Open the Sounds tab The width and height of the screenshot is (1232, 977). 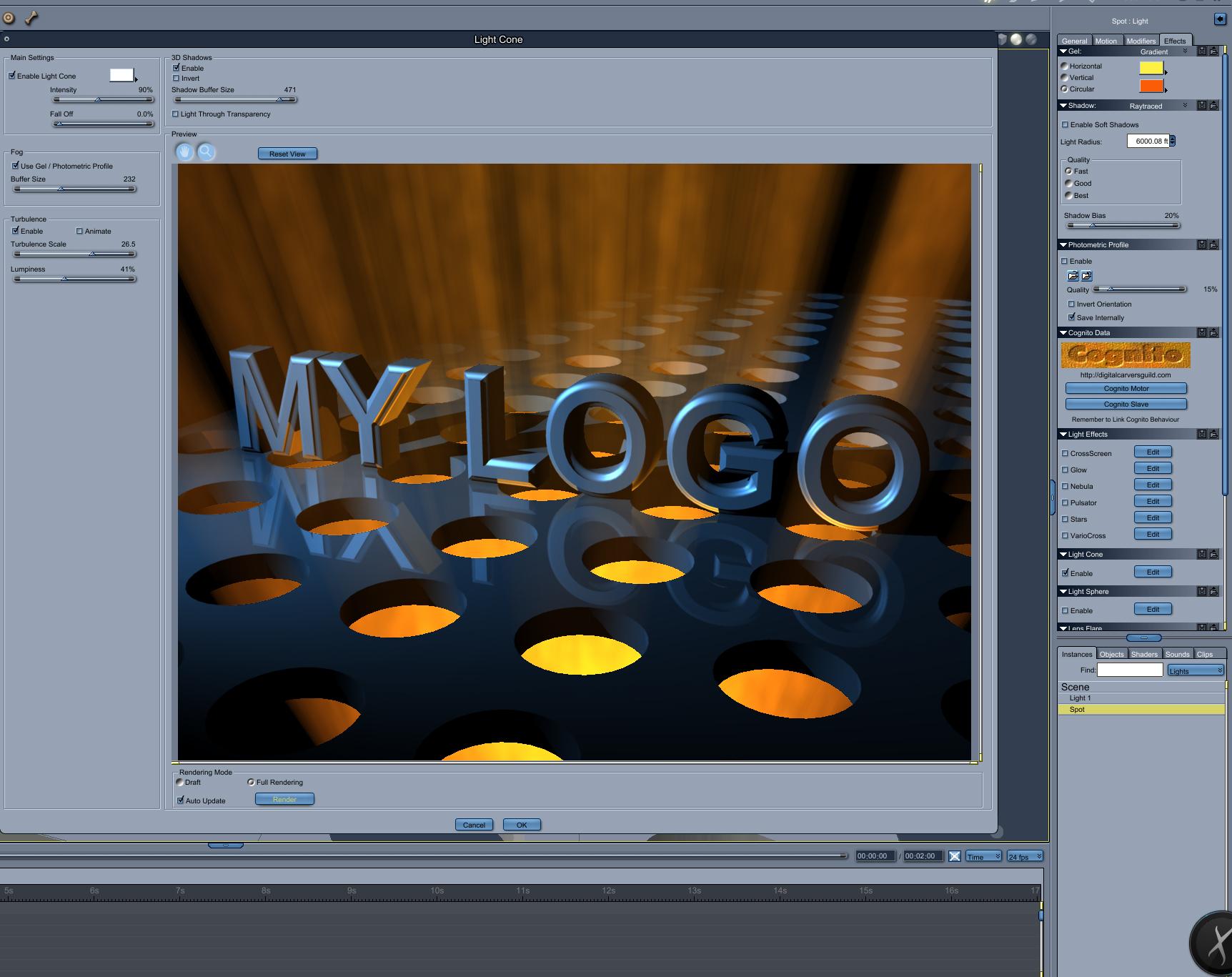pyautogui.click(x=1177, y=654)
